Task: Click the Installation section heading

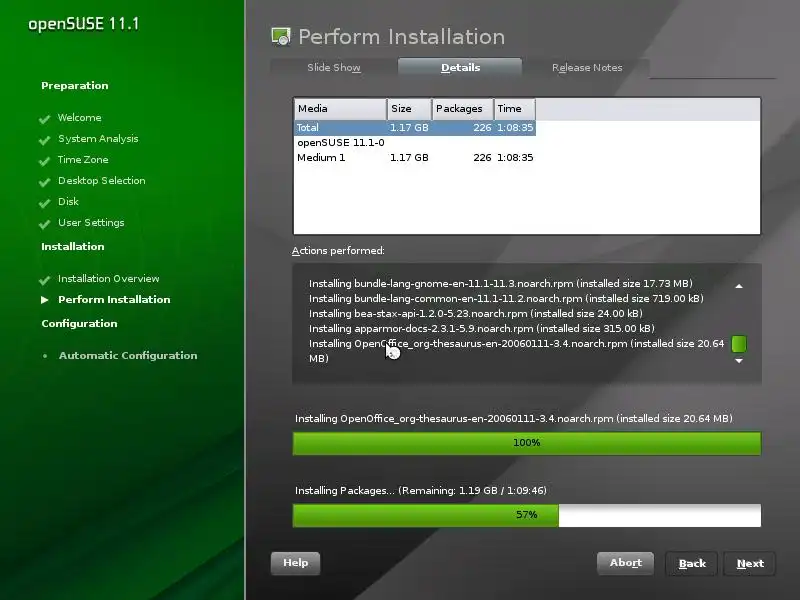Action: point(72,246)
